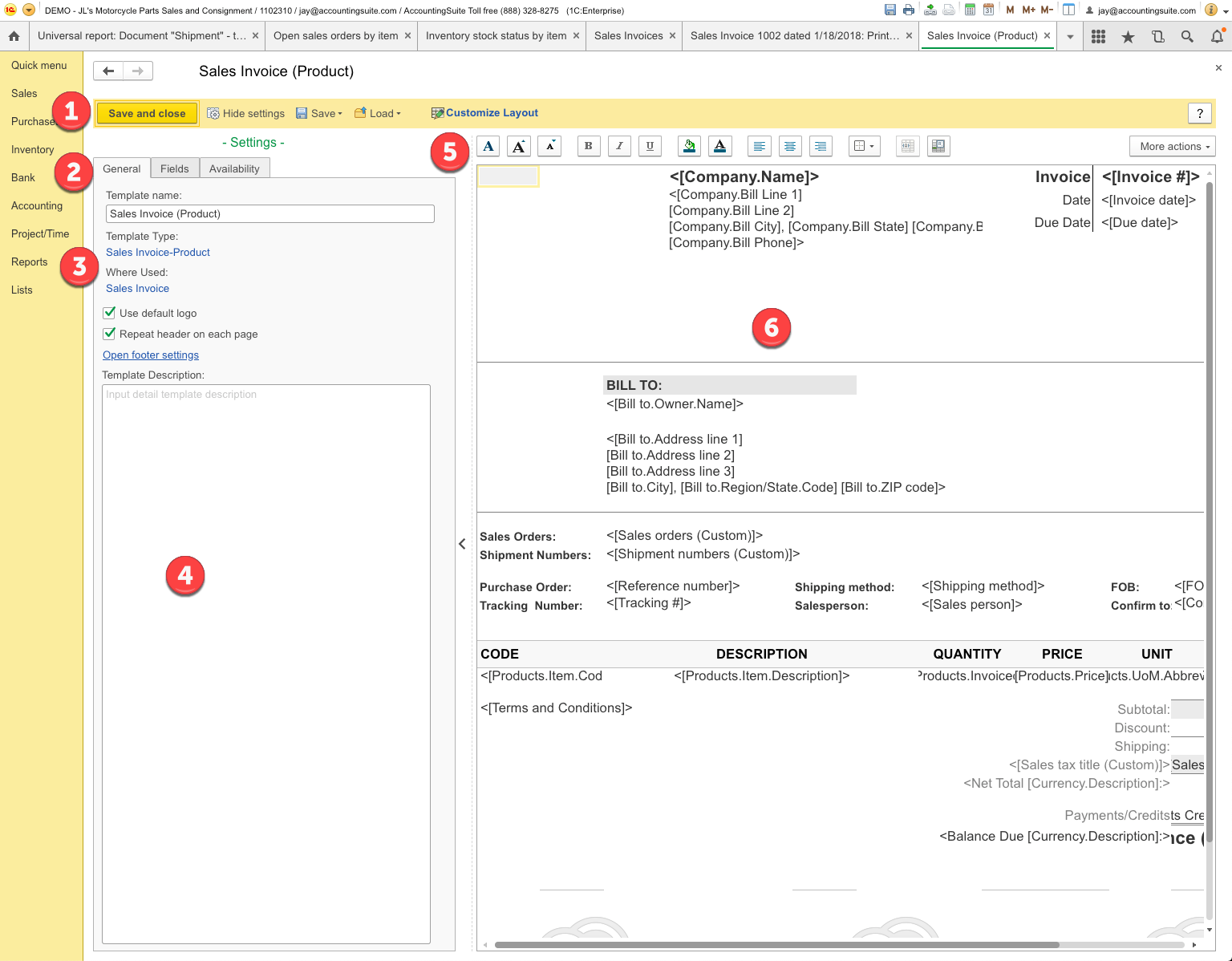Apply bold formatting in template toolbar
The height and width of the screenshot is (961, 1232).
tap(589, 146)
